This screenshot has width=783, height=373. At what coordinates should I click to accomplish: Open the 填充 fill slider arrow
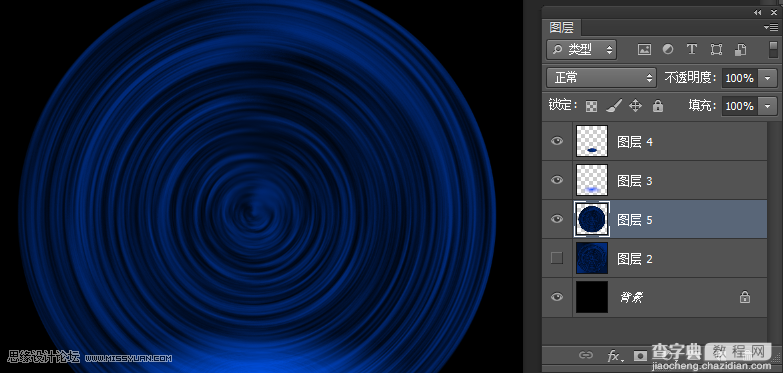coord(768,106)
